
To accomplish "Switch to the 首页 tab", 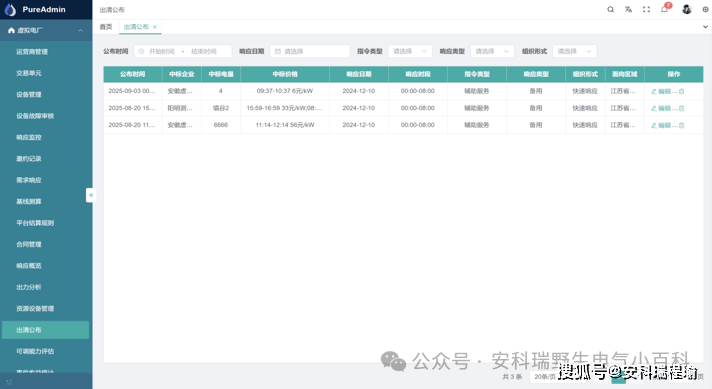I will tap(106, 27).
